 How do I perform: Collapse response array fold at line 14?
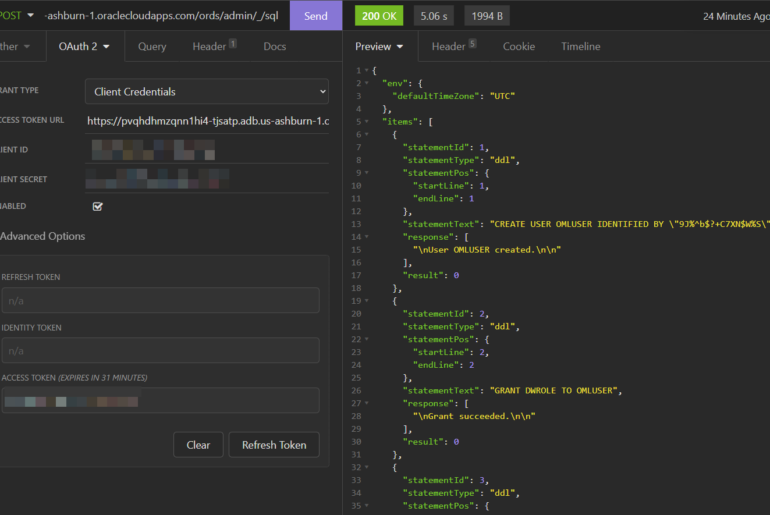point(366,237)
